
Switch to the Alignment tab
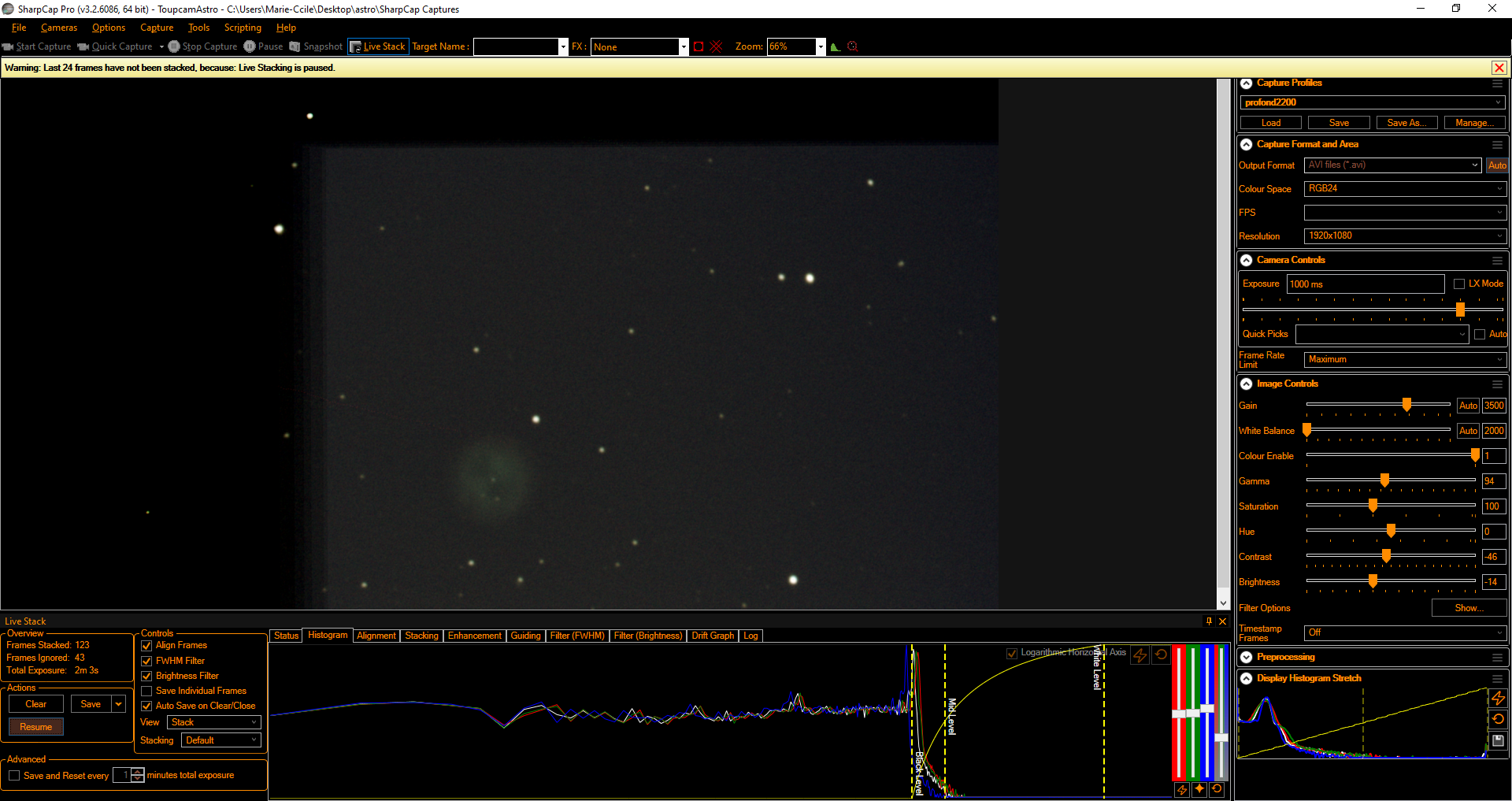coord(376,636)
